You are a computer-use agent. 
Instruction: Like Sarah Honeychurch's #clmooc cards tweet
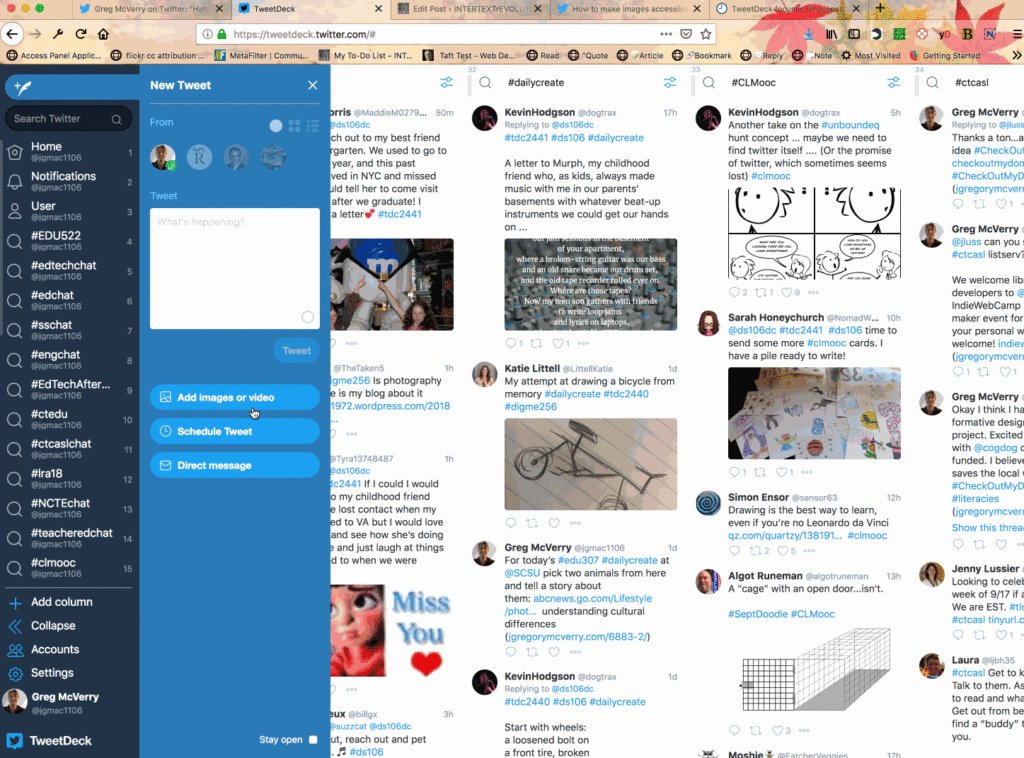pos(781,472)
